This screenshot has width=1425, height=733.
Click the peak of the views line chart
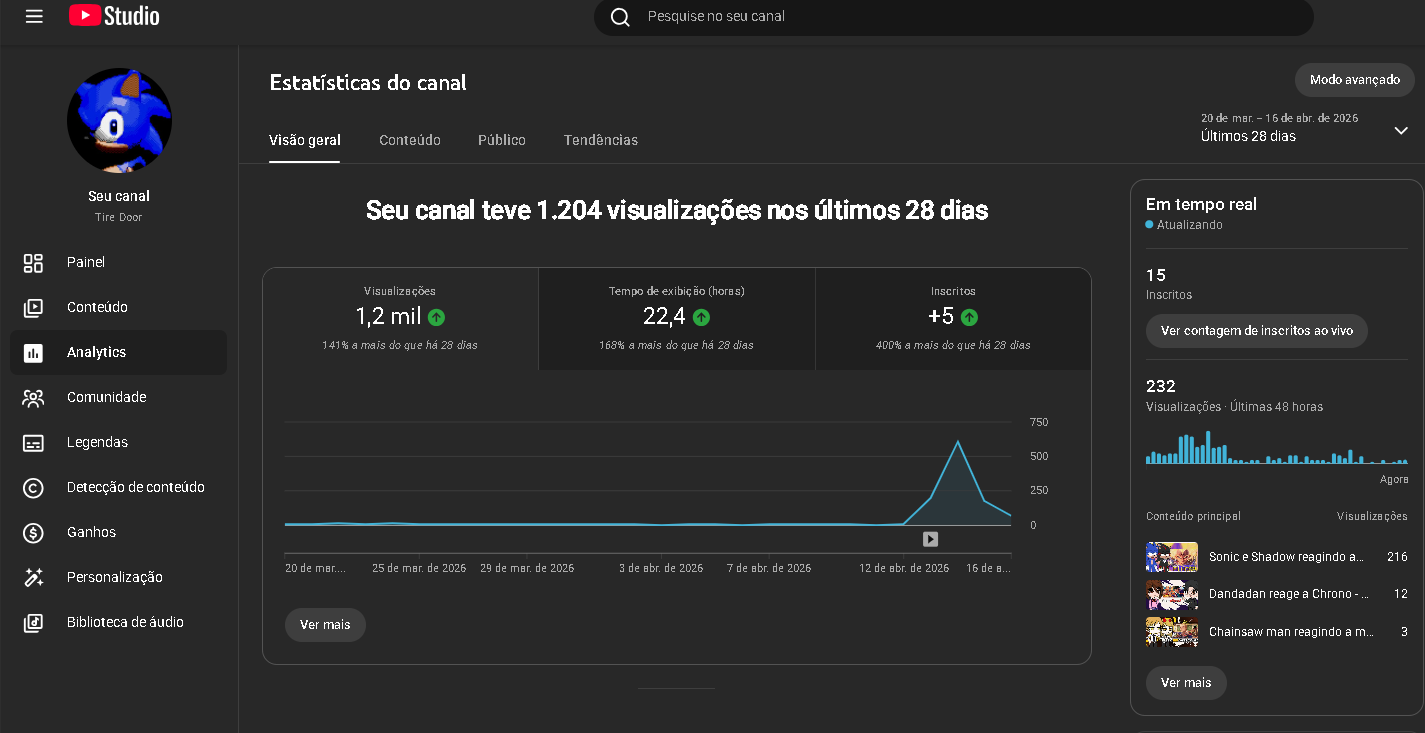pos(958,441)
